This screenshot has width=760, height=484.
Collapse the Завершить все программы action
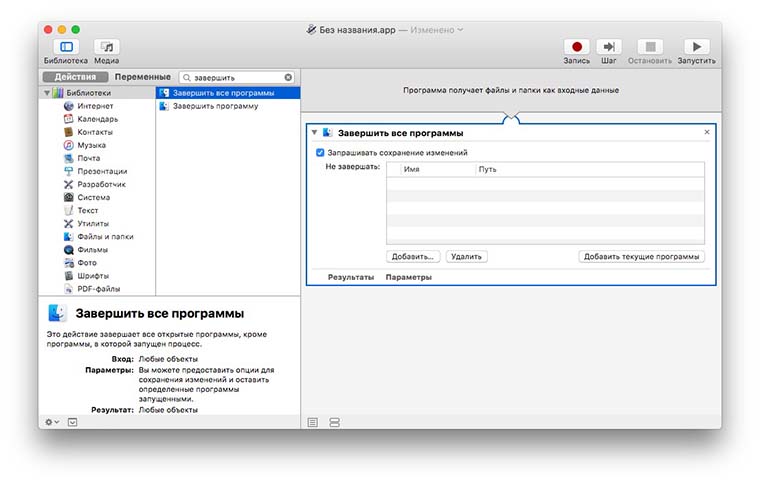(314, 132)
